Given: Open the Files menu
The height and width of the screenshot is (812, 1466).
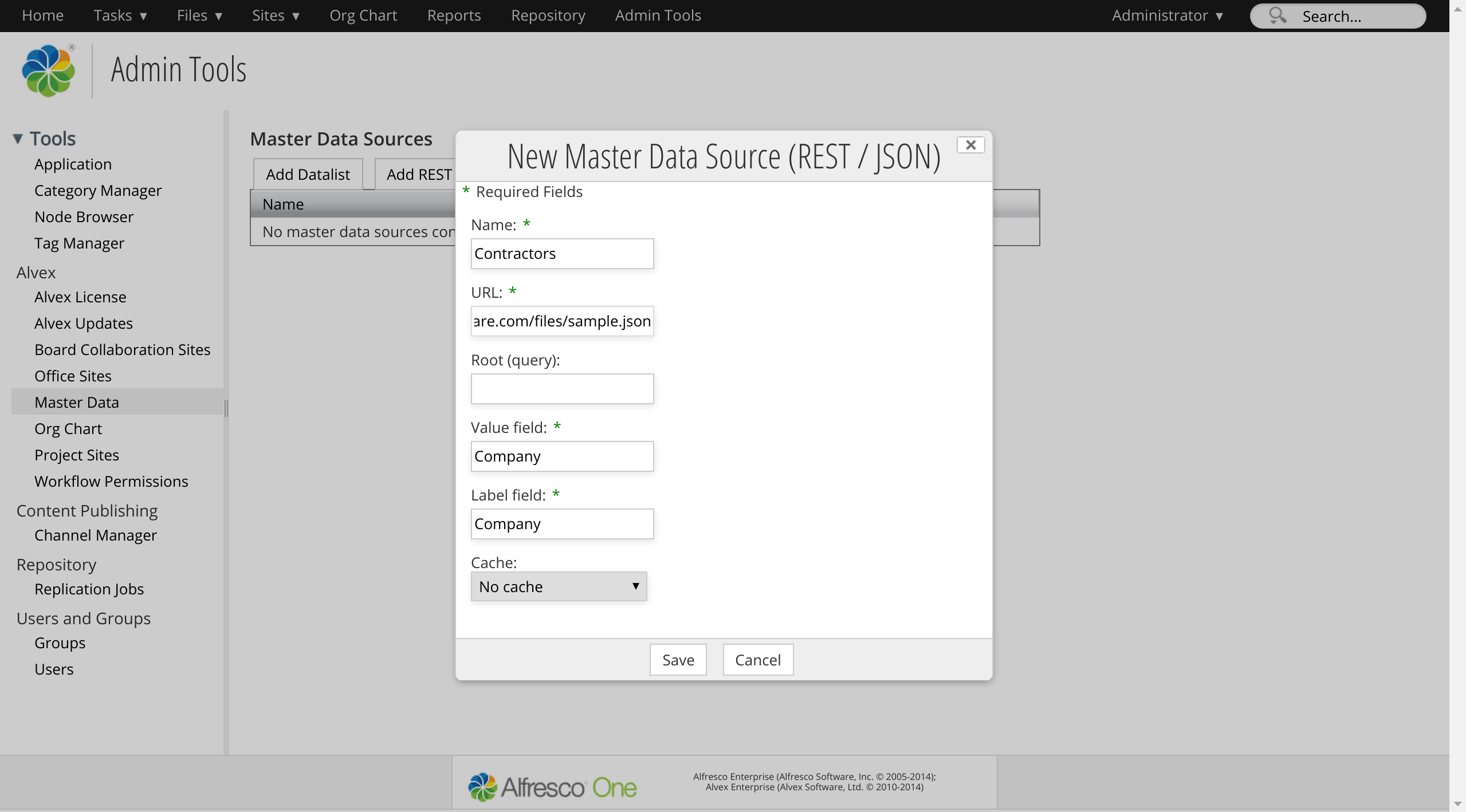Looking at the screenshot, I should (x=199, y=15).
